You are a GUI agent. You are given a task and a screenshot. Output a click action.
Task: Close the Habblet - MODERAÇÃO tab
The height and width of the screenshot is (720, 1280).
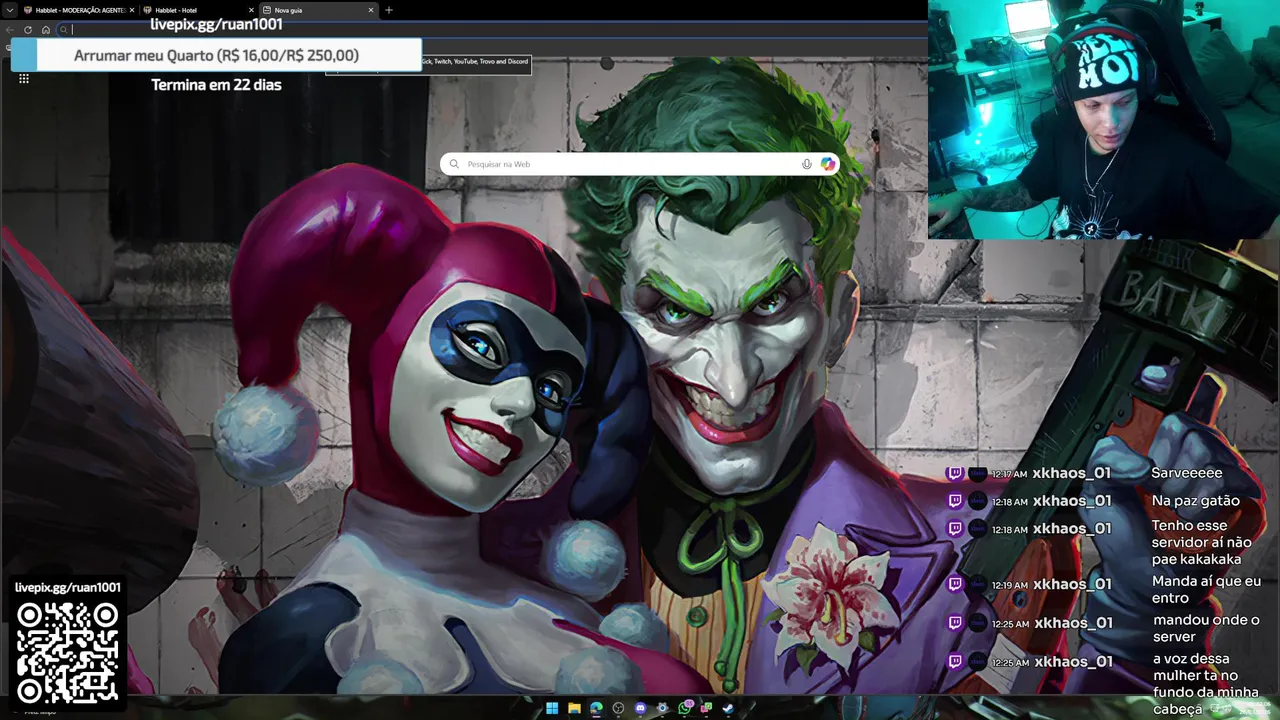132,10
